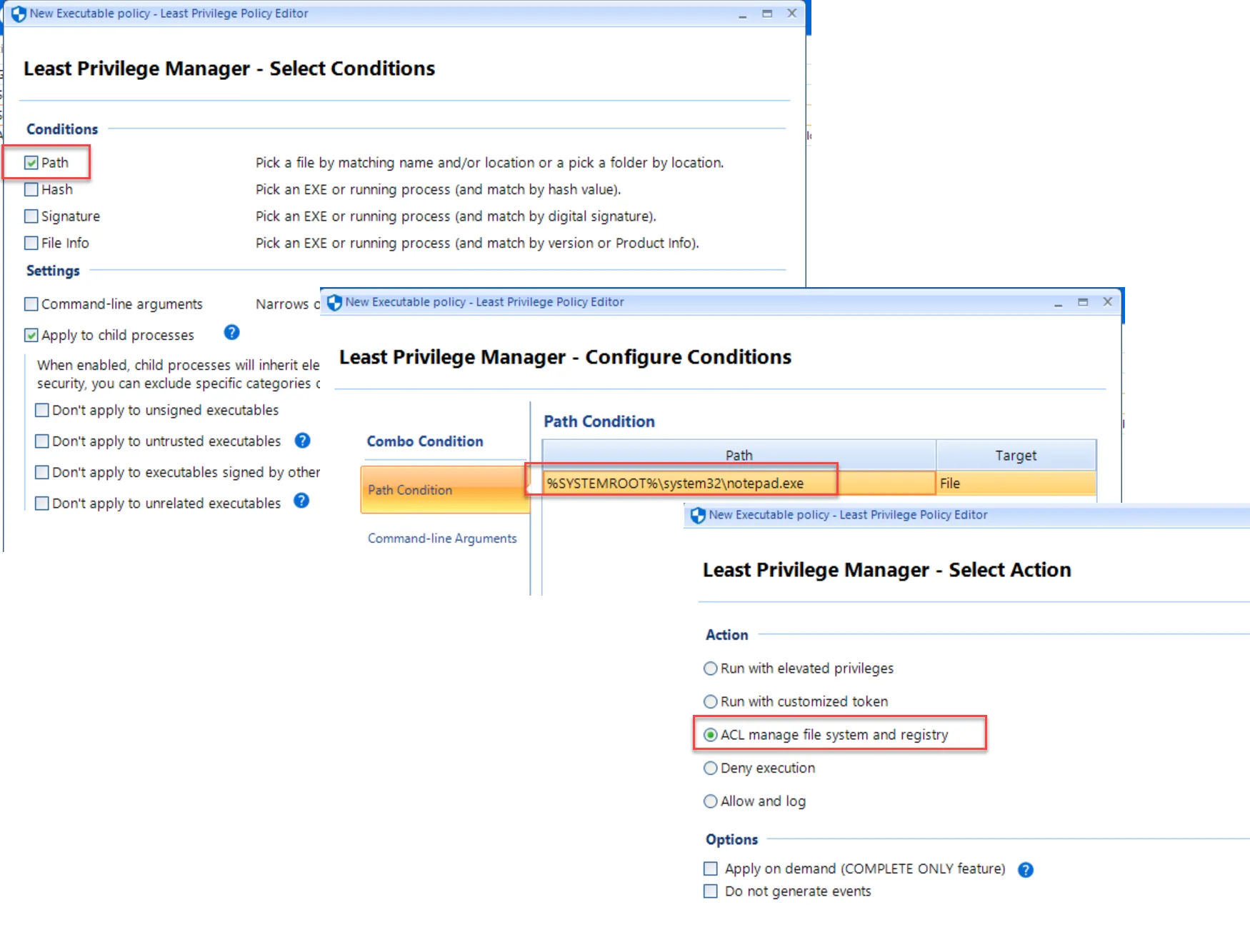Open help beside Don't apply to untrusted executables

point(301,441)
